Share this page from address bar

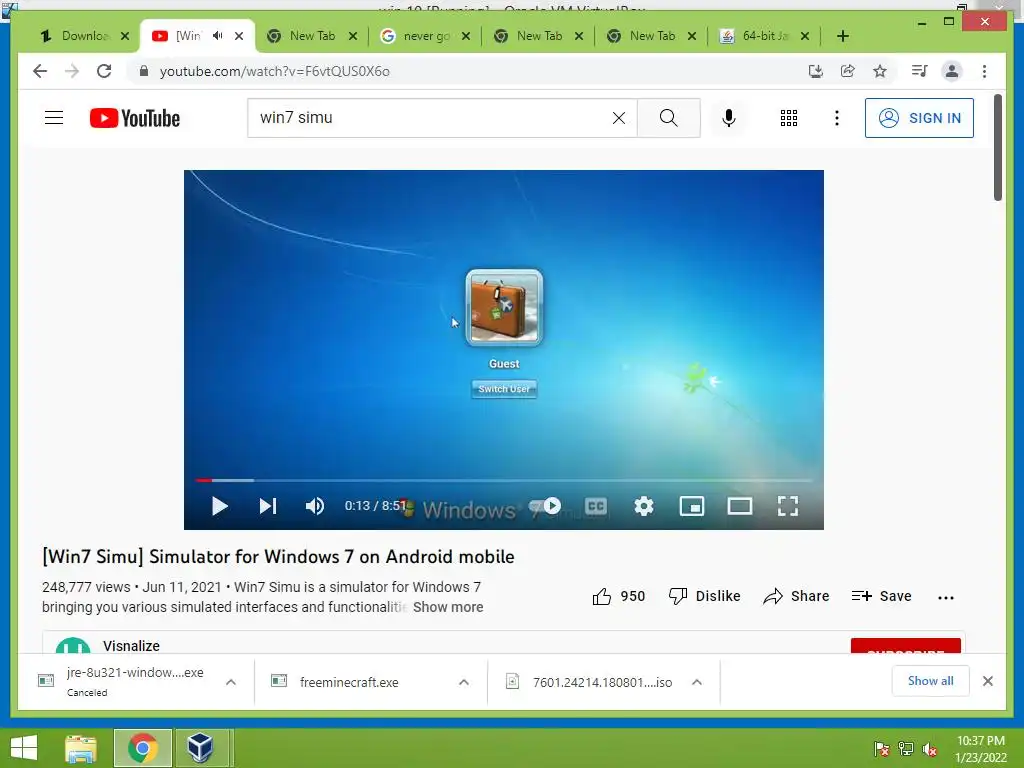[847, 71]
